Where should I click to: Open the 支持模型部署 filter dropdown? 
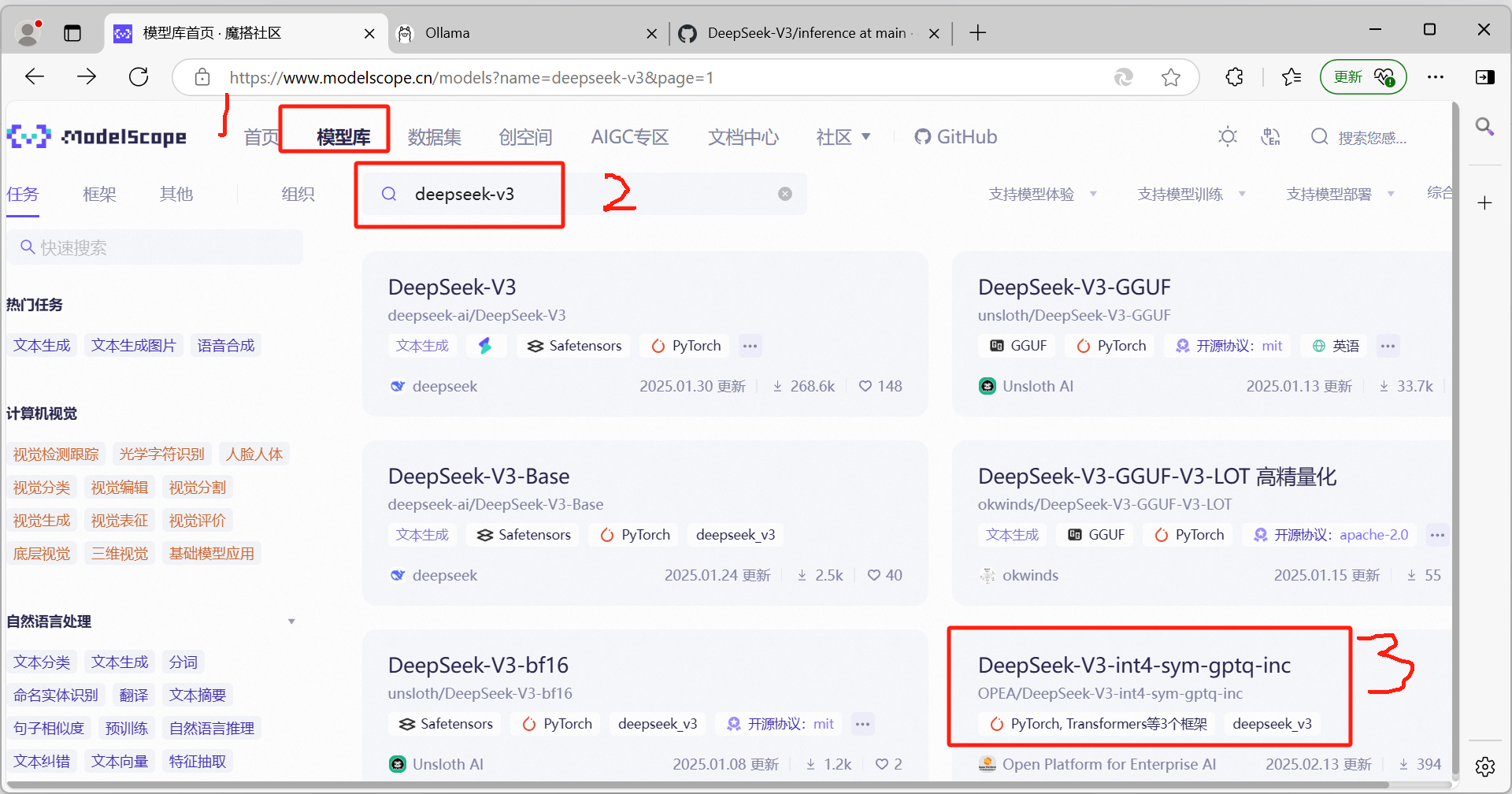coord(1340,194)
